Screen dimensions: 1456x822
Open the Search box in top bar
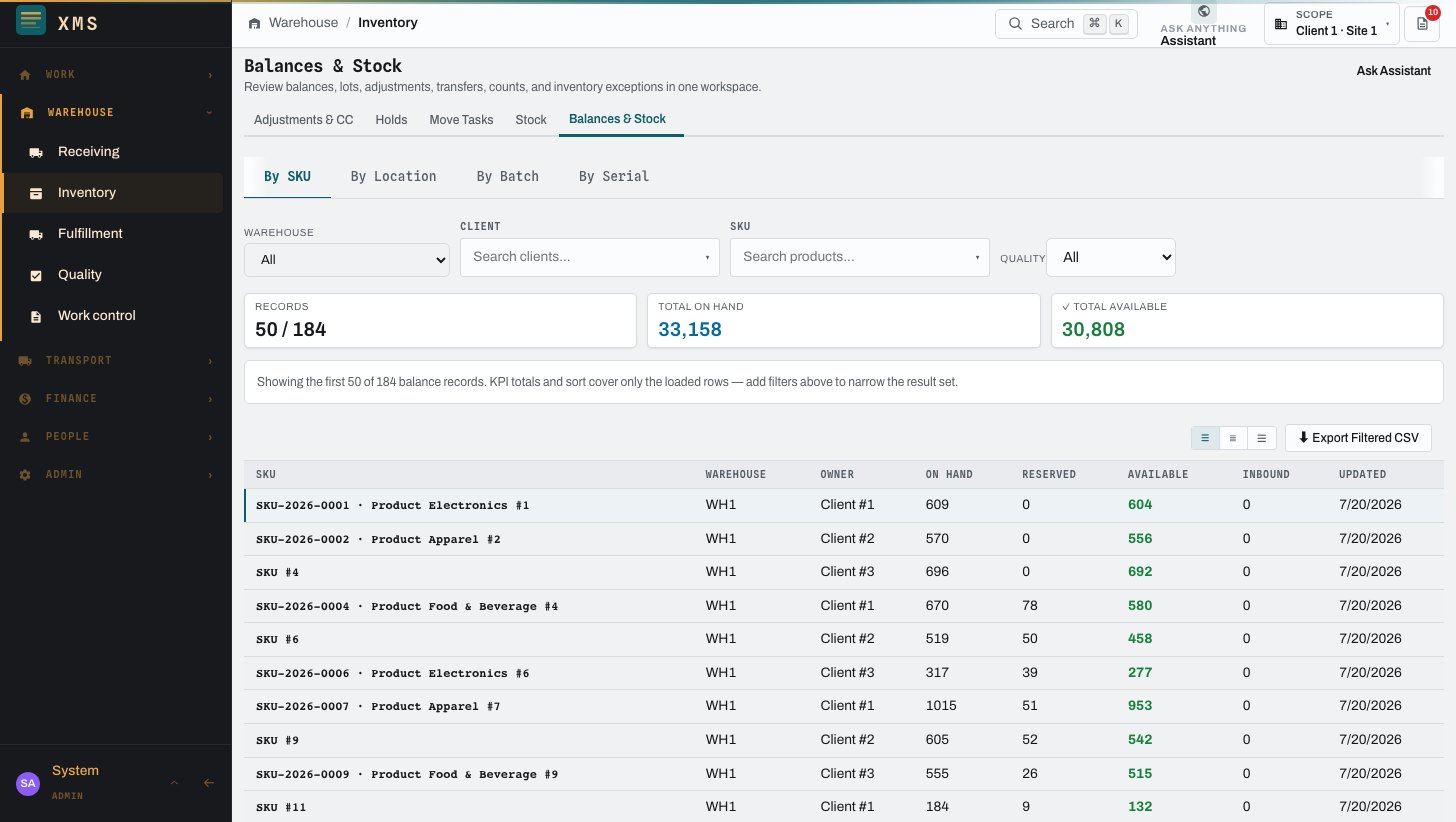click(x=1066, y=23)
